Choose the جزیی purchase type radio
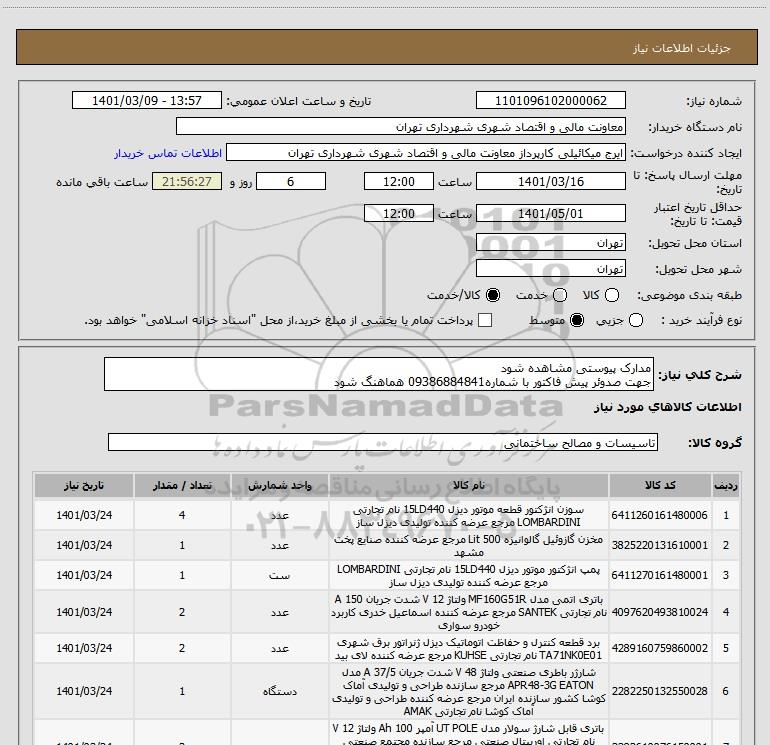 tap(635, 321)
